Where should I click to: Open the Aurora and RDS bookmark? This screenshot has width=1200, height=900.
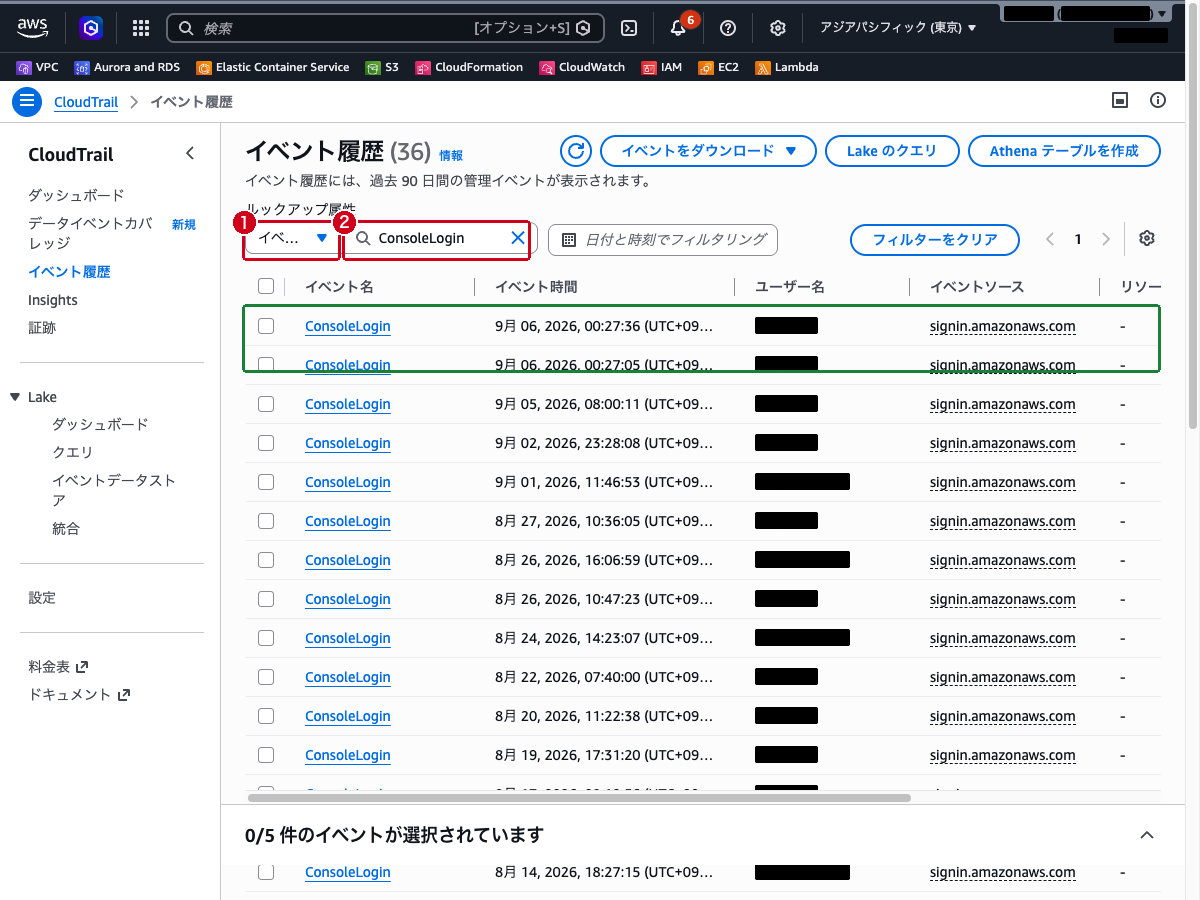[x=127, y=67]
